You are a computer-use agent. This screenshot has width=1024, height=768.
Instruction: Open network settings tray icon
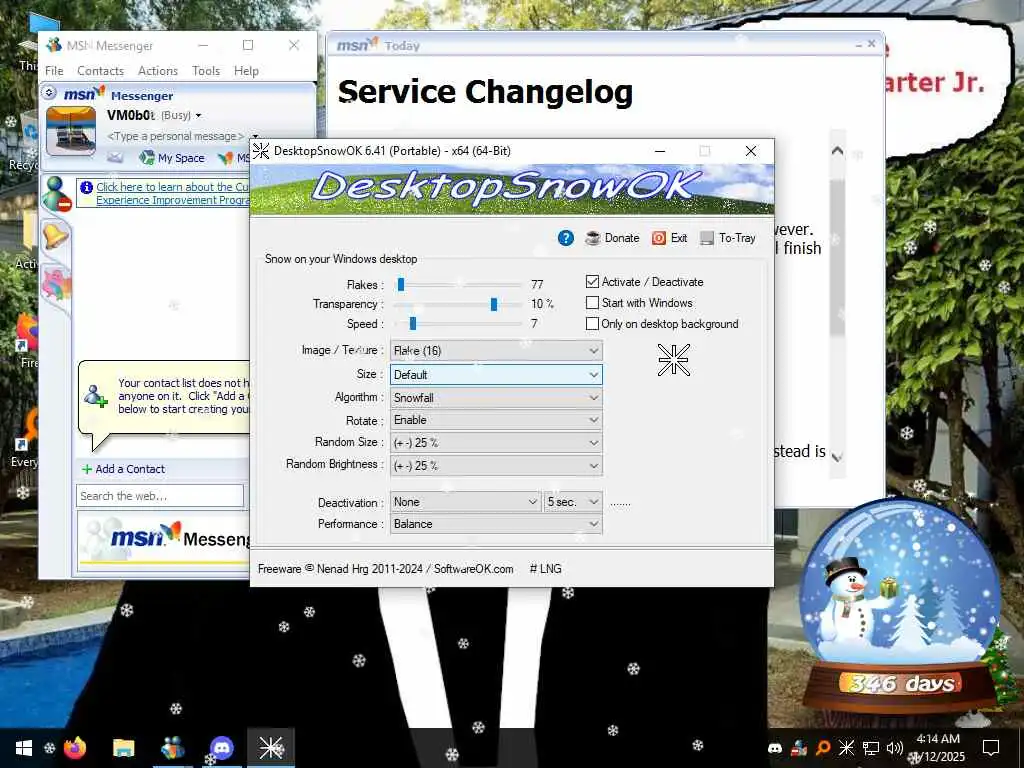pyautogui.click(x=871, y=748)
